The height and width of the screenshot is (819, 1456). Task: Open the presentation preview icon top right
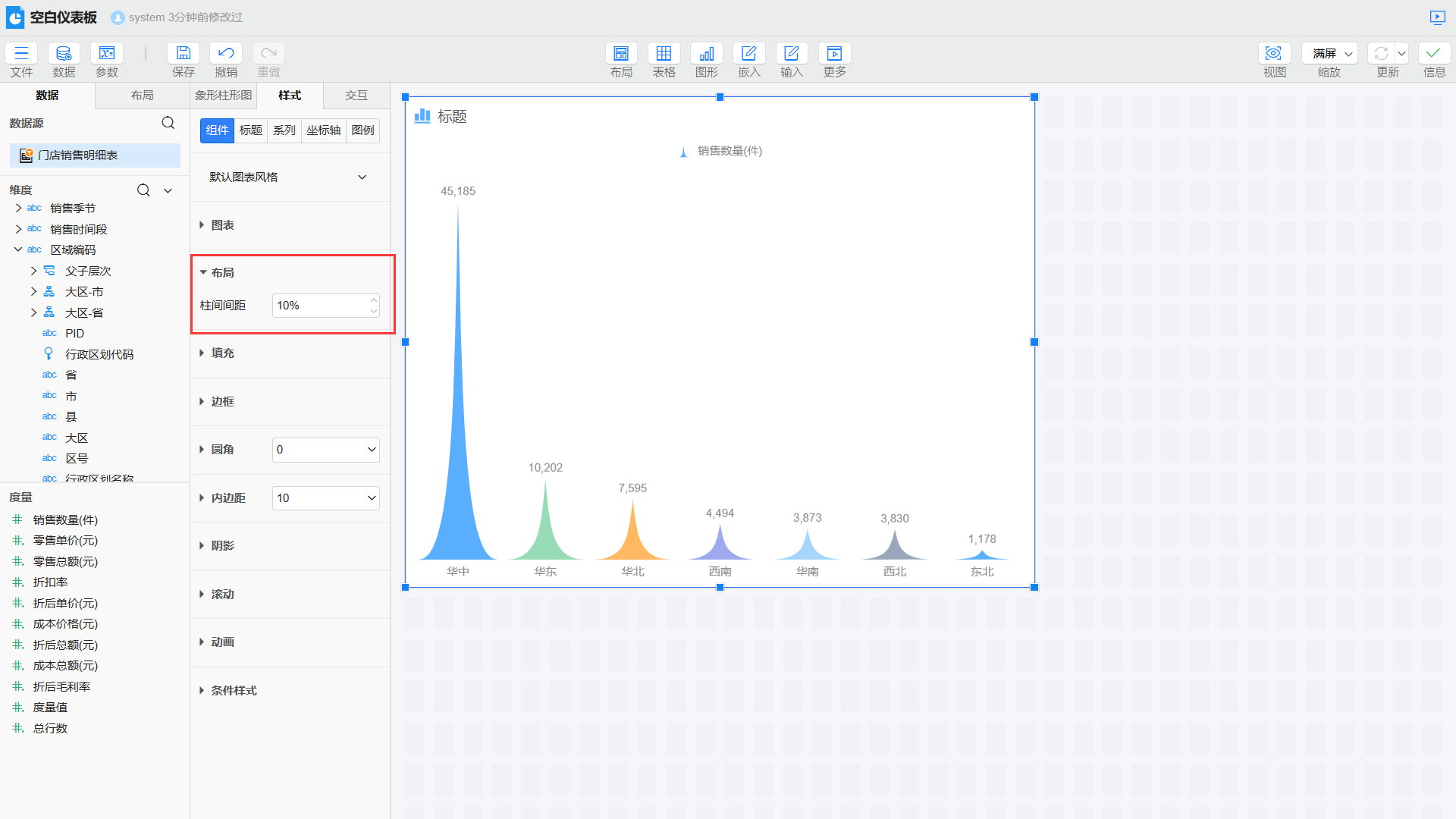(1437, 17)
